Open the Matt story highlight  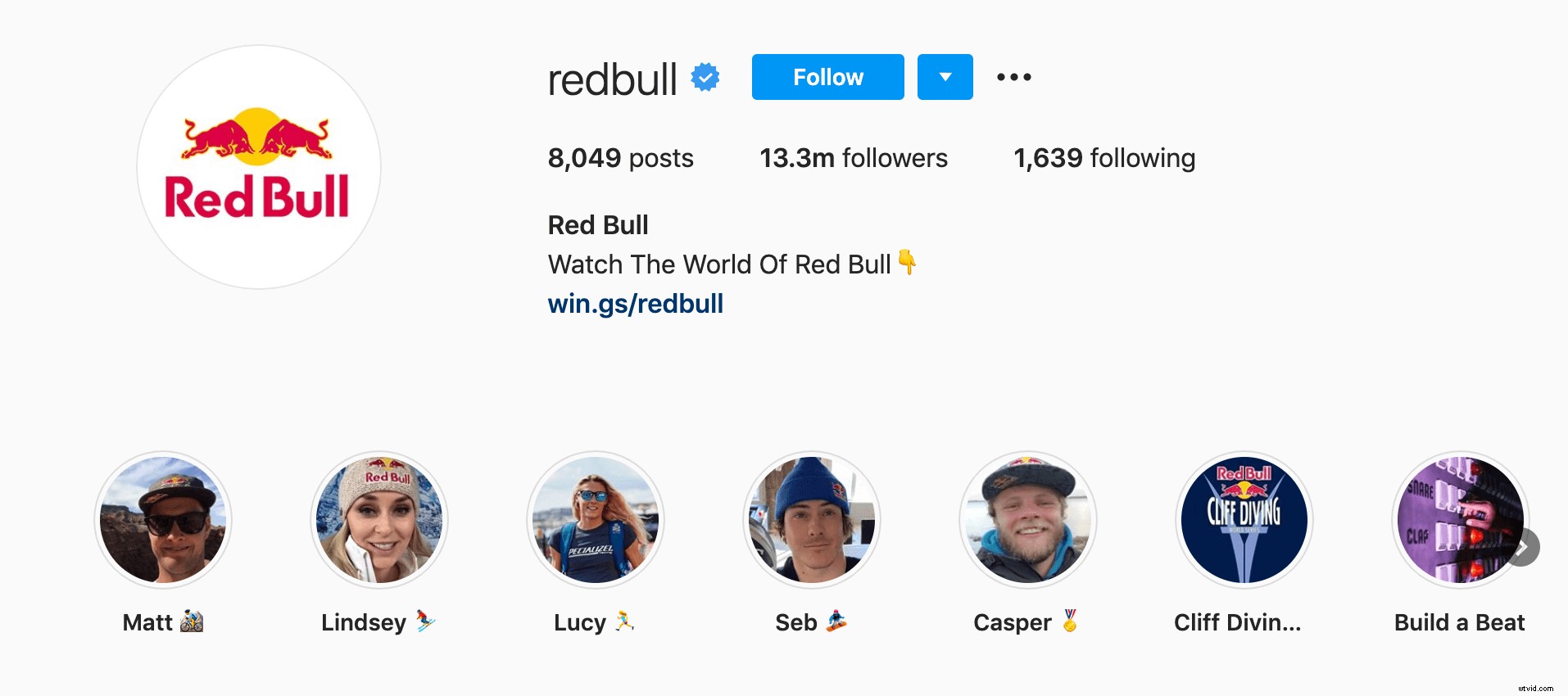point(163,520)
